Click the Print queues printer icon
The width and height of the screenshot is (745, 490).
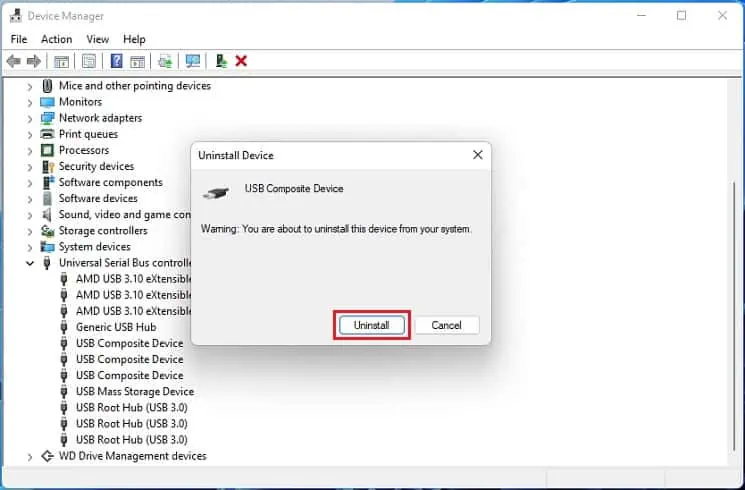47,134
